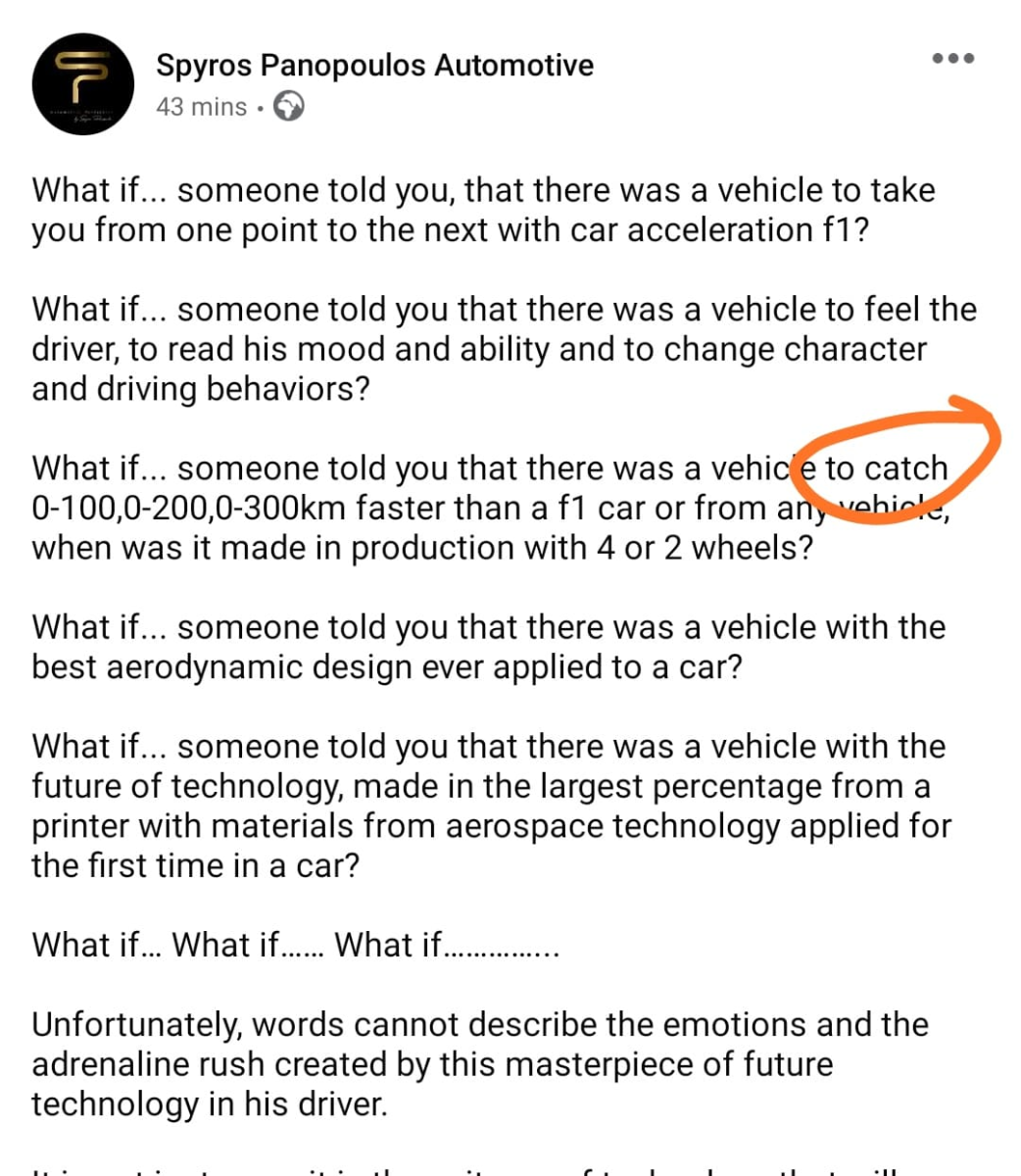Viewport: 1021px width, 1176px height.
Task: Click the orange circled 'to catch' annotation
Action: click(x=887, y=468)
